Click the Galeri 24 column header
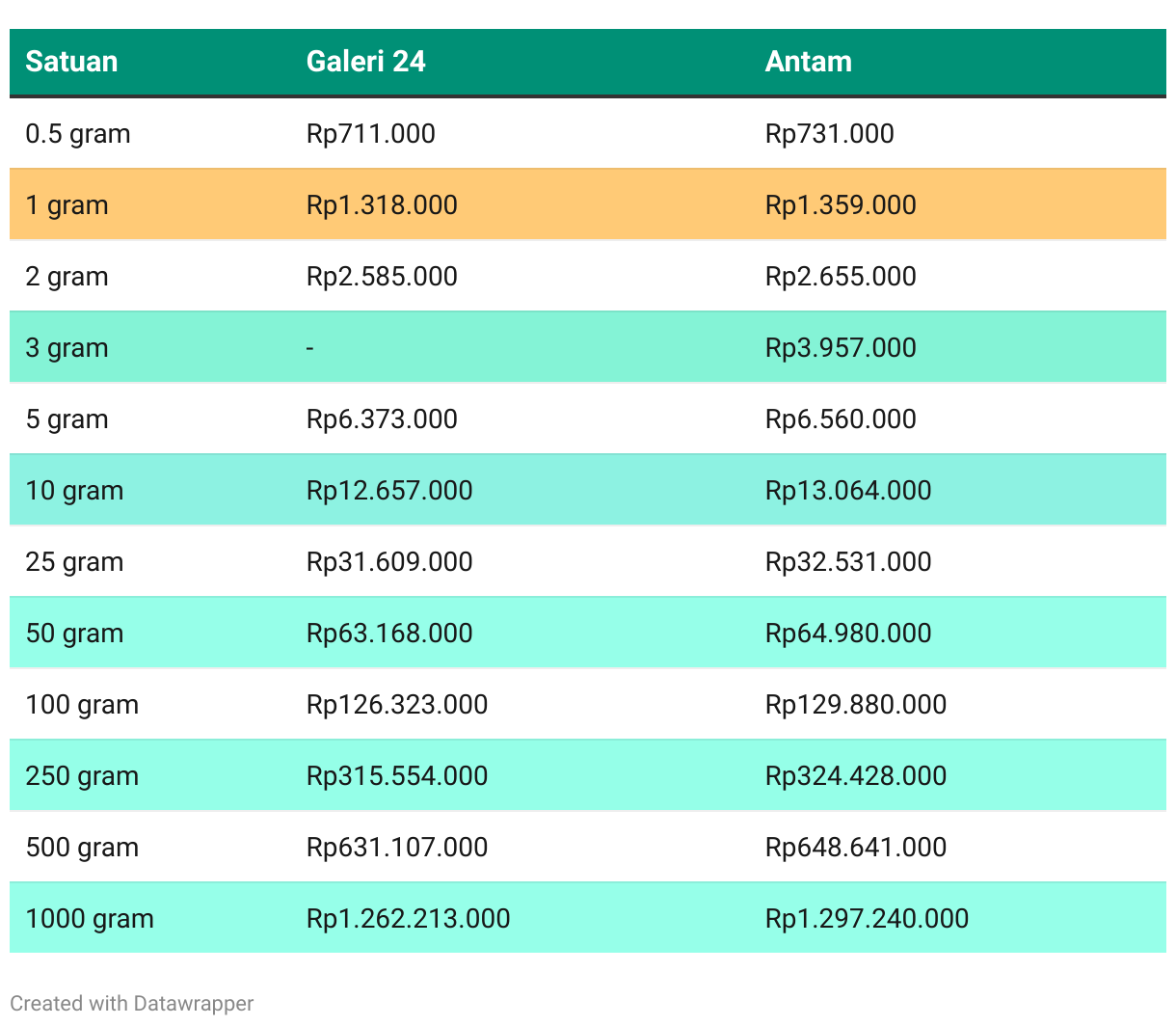The width and height of the screenshot is (1176, 1026). coord(365,62)
